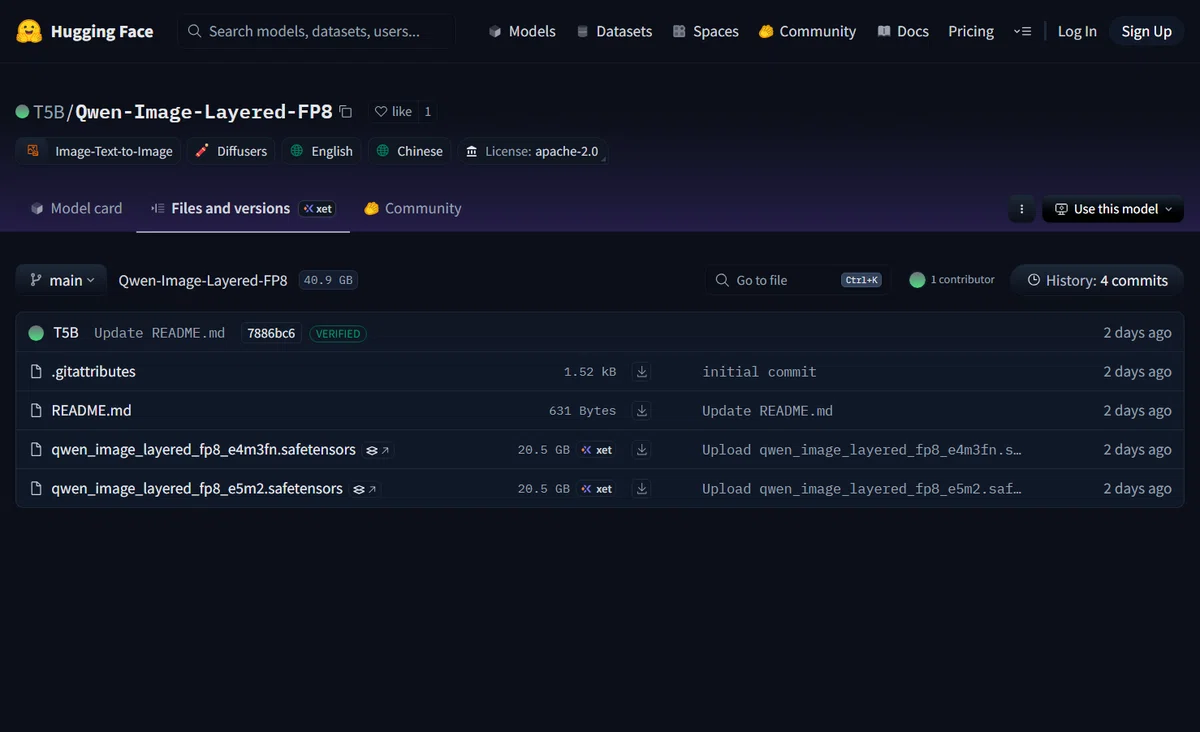Click the Hugging Face logo
1200x732 pixels.
pyautogui.click(x=85, y=31)
